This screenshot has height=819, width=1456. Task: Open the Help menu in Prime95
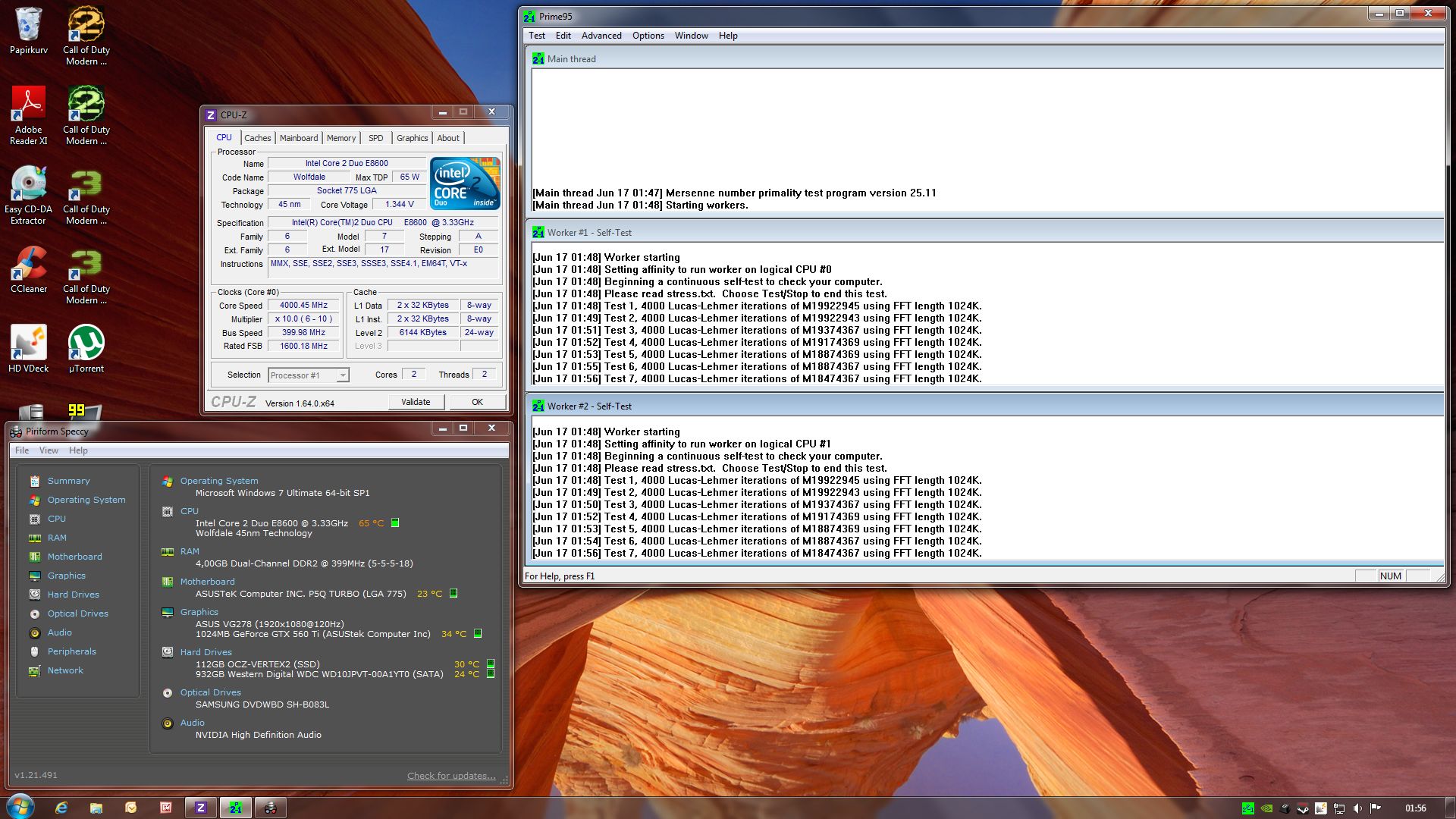[728, 36]
